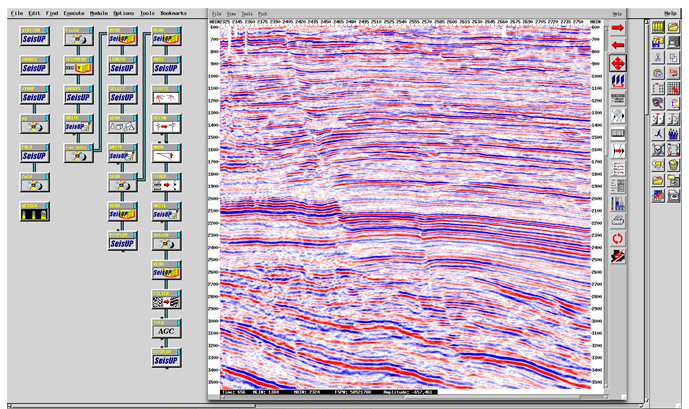Screen dimensions: 689x409
Task: Select the Field disk node
Action: (79, 36)
